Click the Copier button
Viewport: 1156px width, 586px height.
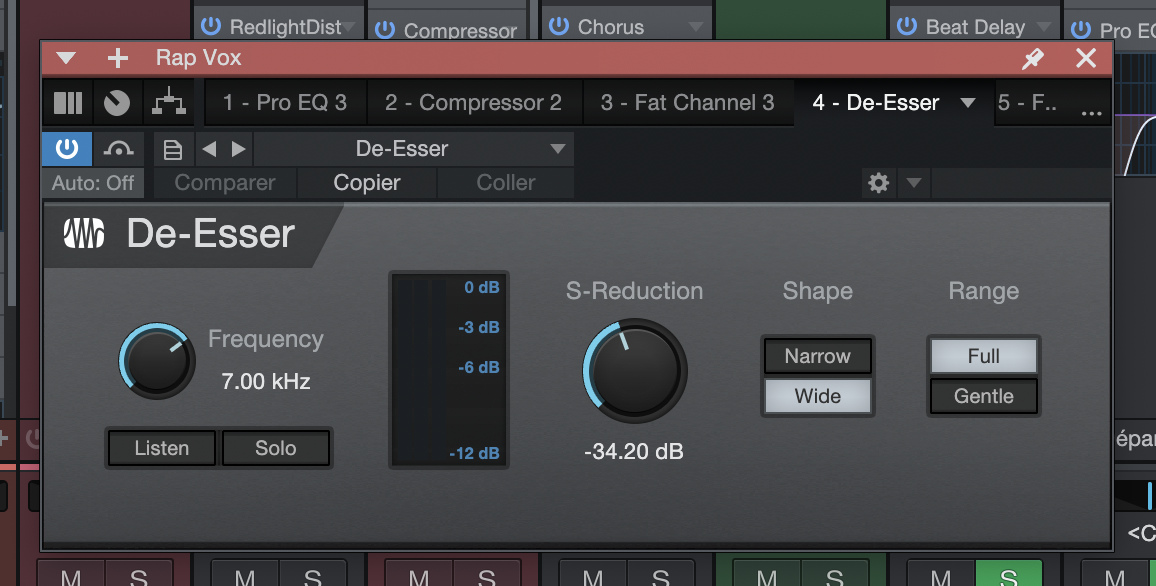(366, 183)
